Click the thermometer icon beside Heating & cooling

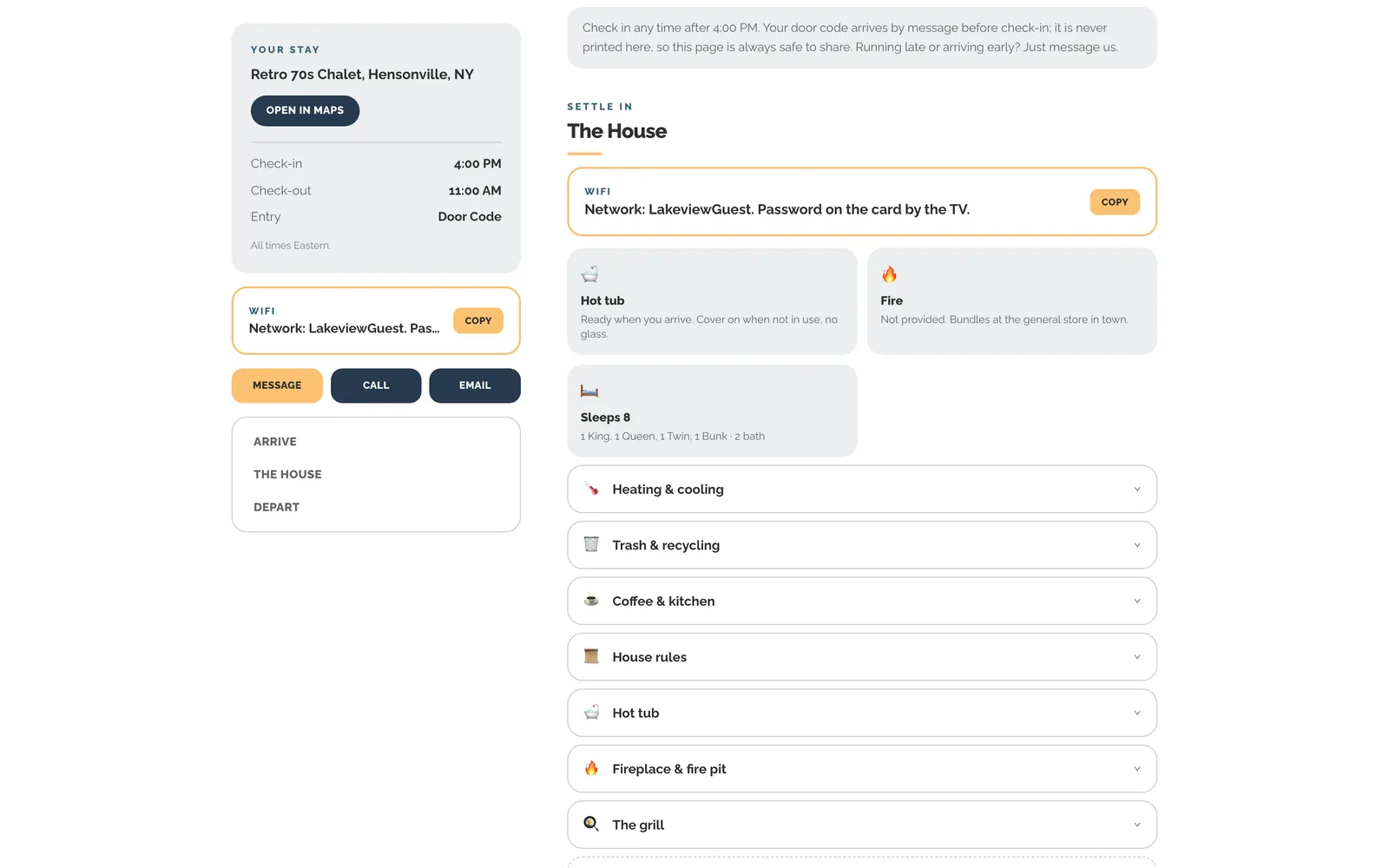(591, 489)
